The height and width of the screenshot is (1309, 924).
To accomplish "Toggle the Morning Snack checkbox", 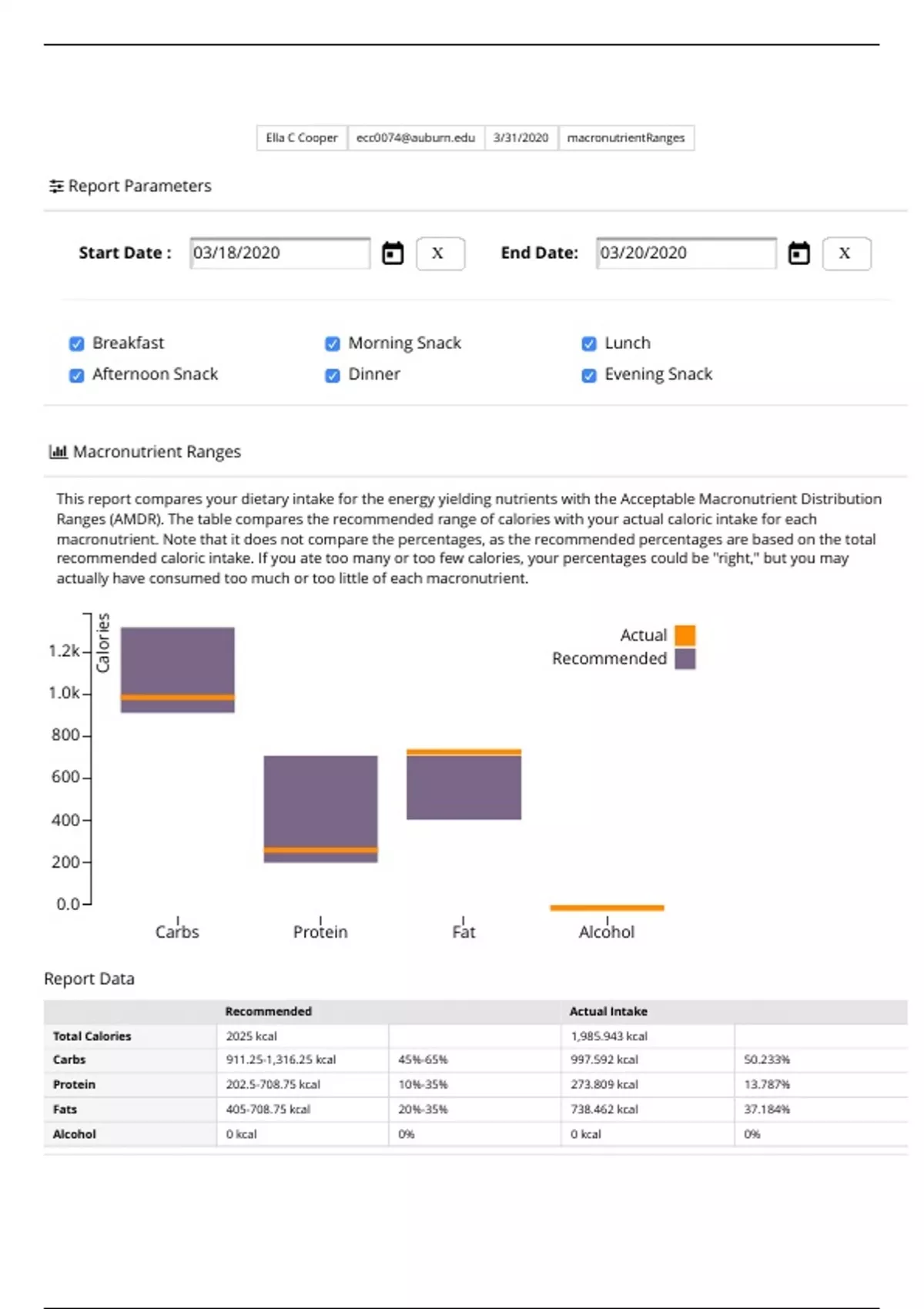I will click(332, 343).
